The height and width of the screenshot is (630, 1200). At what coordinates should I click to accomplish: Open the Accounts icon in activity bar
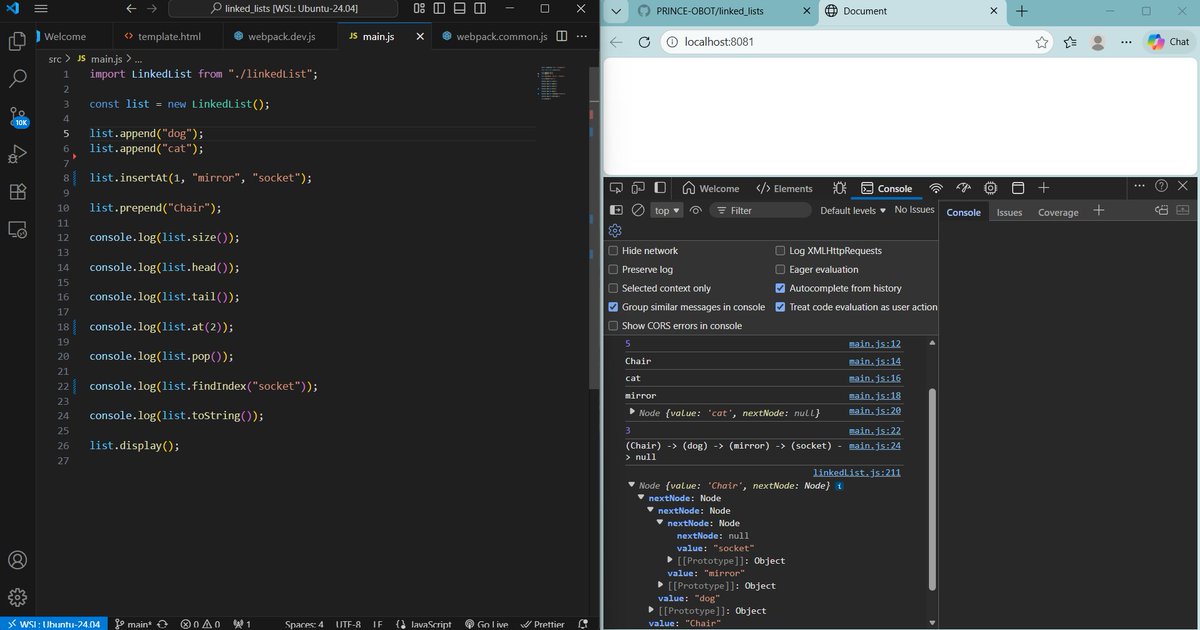[x=17, y=560]
